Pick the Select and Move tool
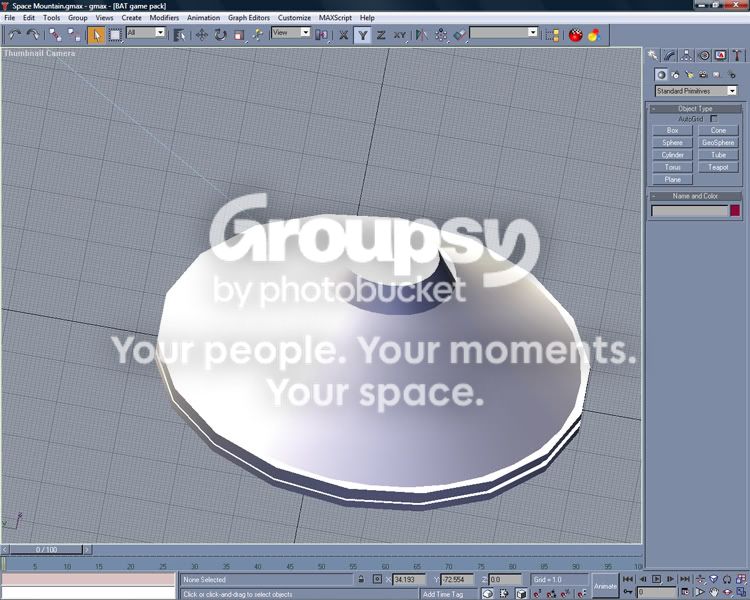The image size is (750, 600). (x=201, y=35)
